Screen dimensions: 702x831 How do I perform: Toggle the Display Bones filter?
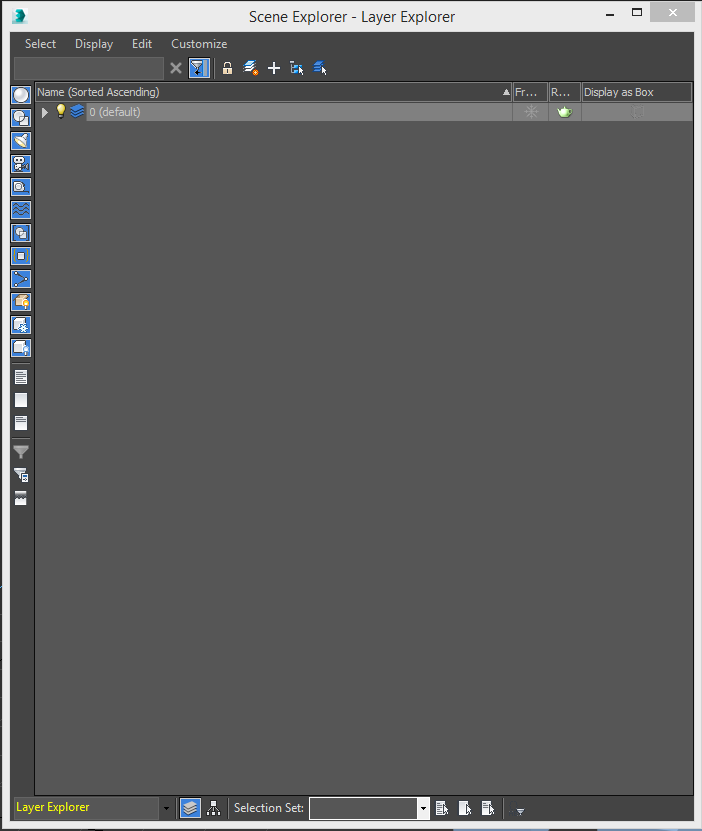(x=21, y=279)
